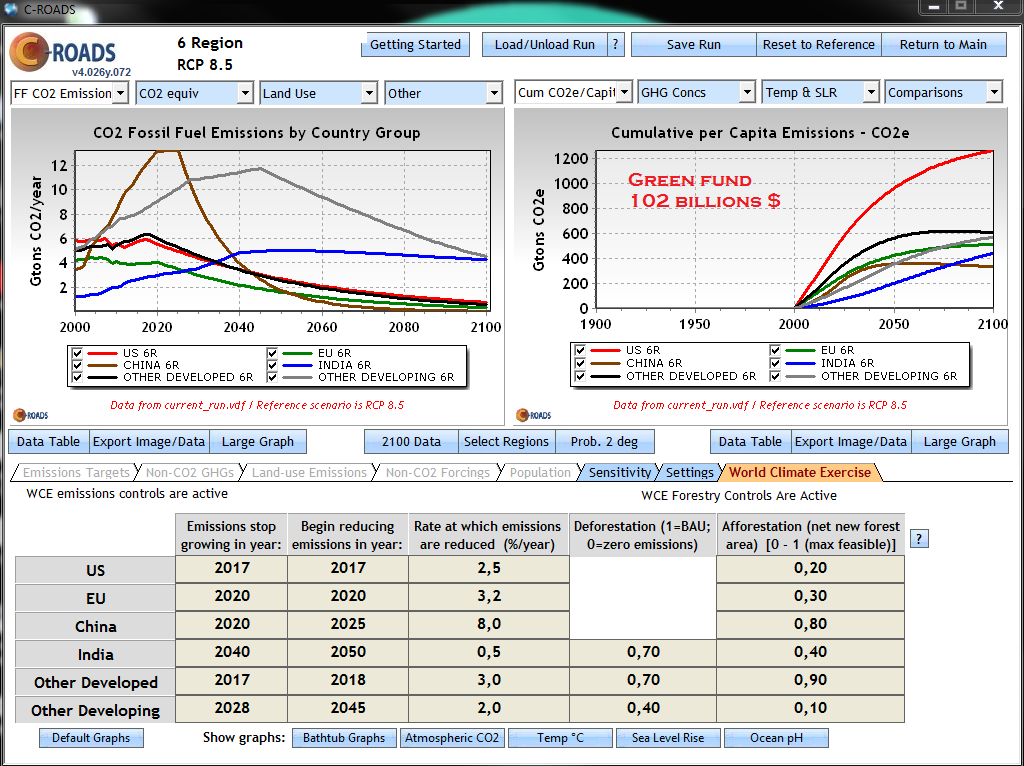Open the Cum CO2e/Capita dropdown
This screenshot has width=1024, height=766.
click(573, 92)
